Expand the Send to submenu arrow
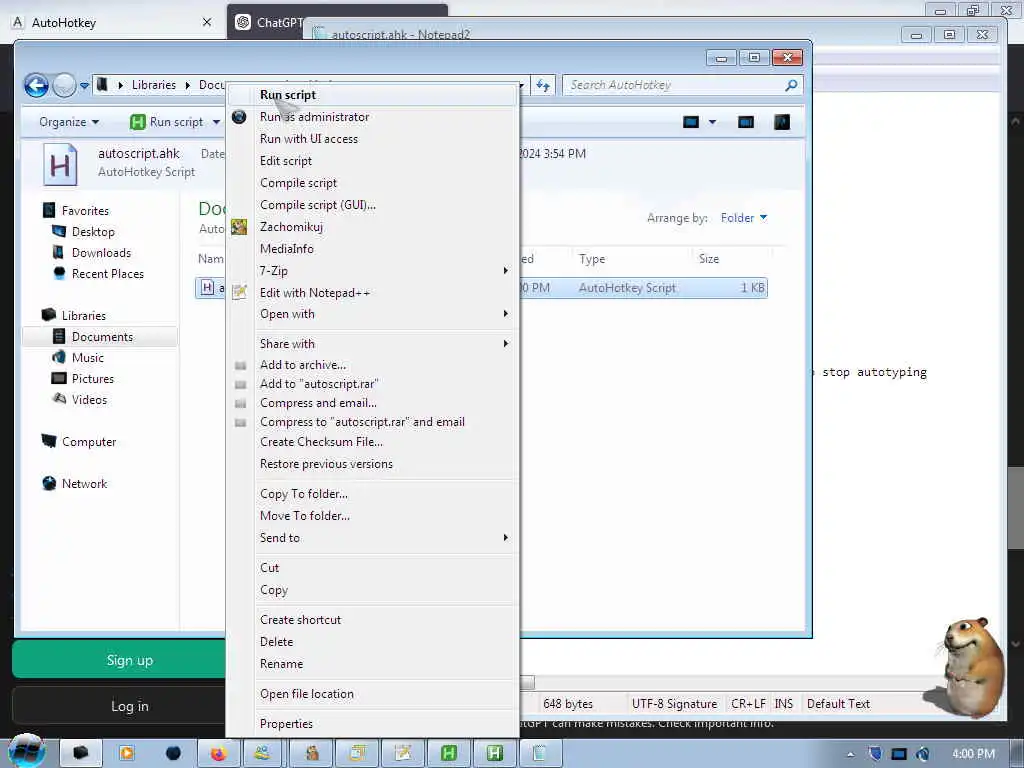1024x768 pixels. pos(505,537)
